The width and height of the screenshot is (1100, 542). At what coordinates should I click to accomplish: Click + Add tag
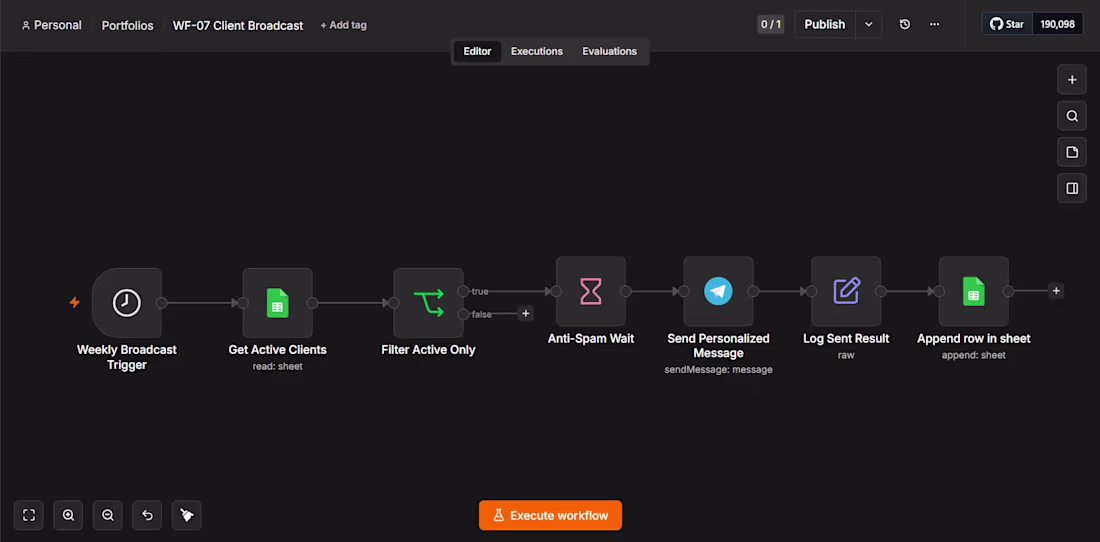(x=343, y=25)
